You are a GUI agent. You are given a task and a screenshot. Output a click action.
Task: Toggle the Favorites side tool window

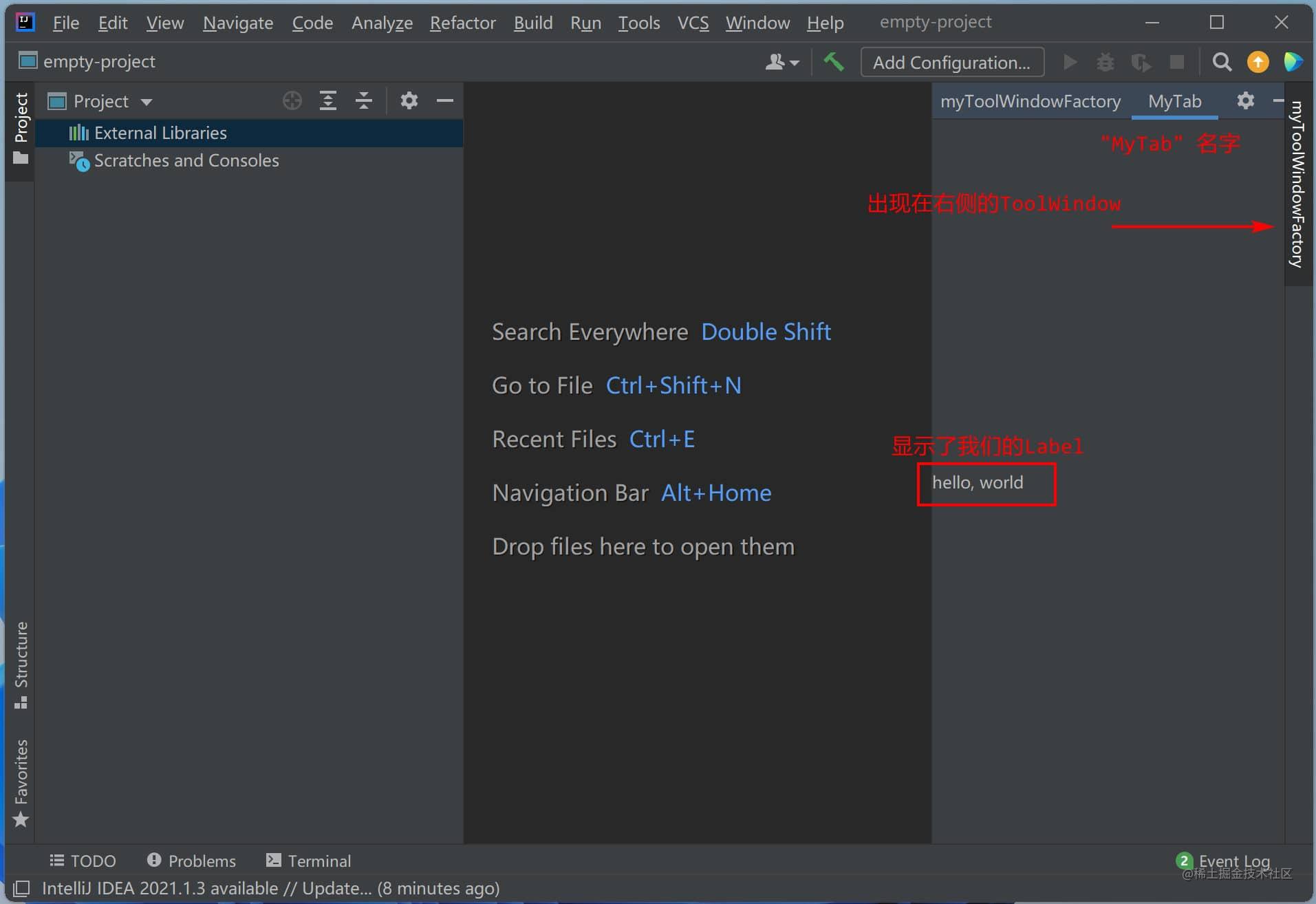[x=21, y=783]
